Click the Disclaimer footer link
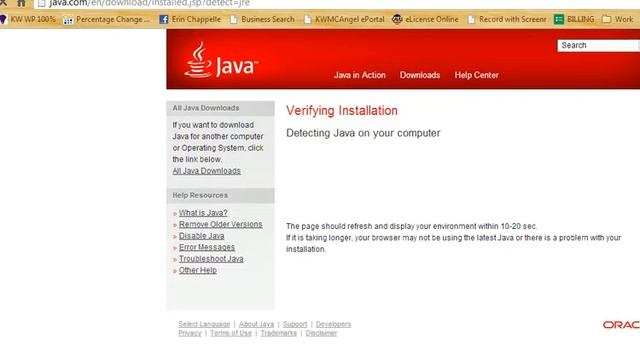640x360 pixels. tap(321, 333)
